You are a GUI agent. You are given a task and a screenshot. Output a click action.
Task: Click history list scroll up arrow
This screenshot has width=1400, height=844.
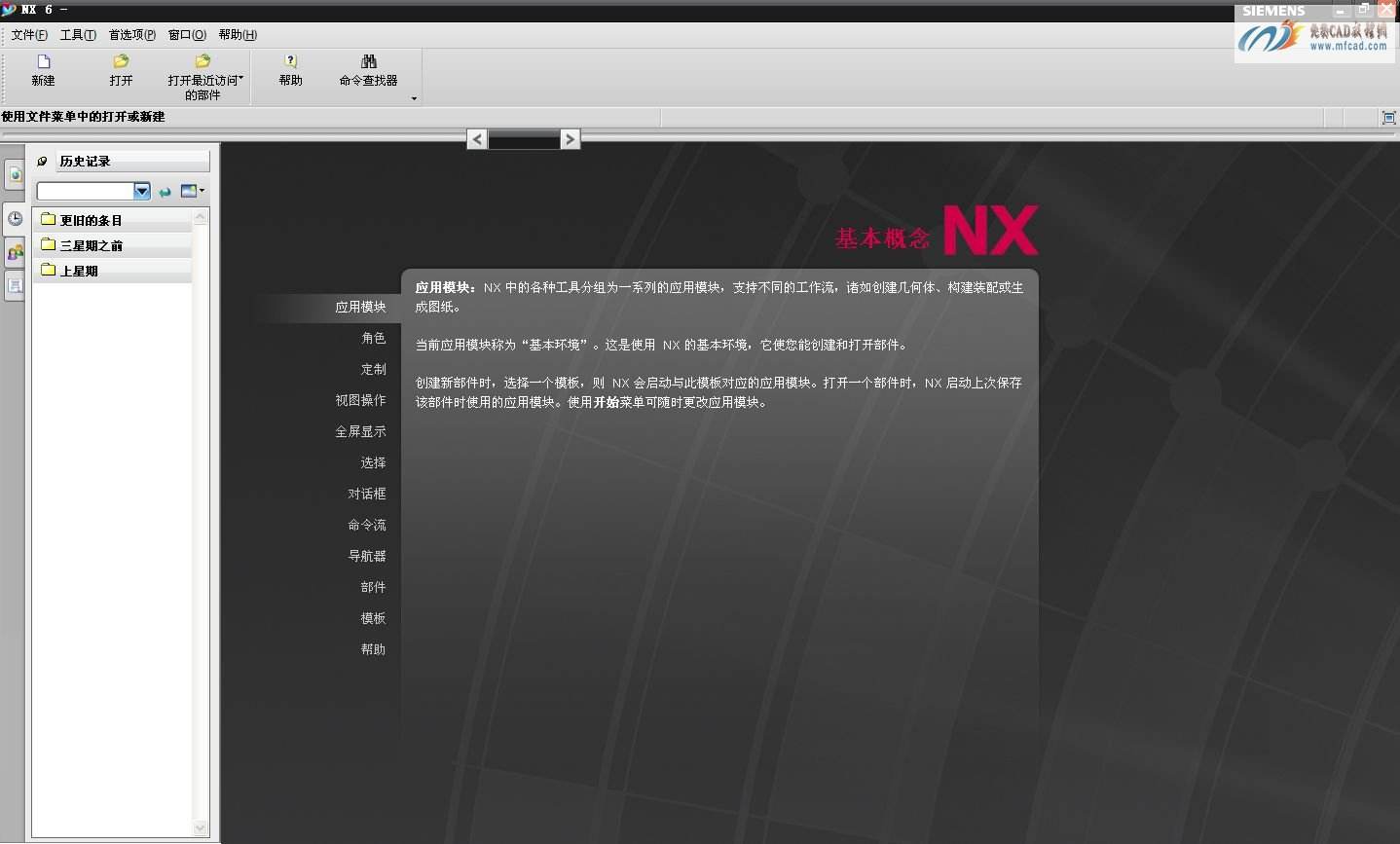pyautogui.click(x=201, y=217)
